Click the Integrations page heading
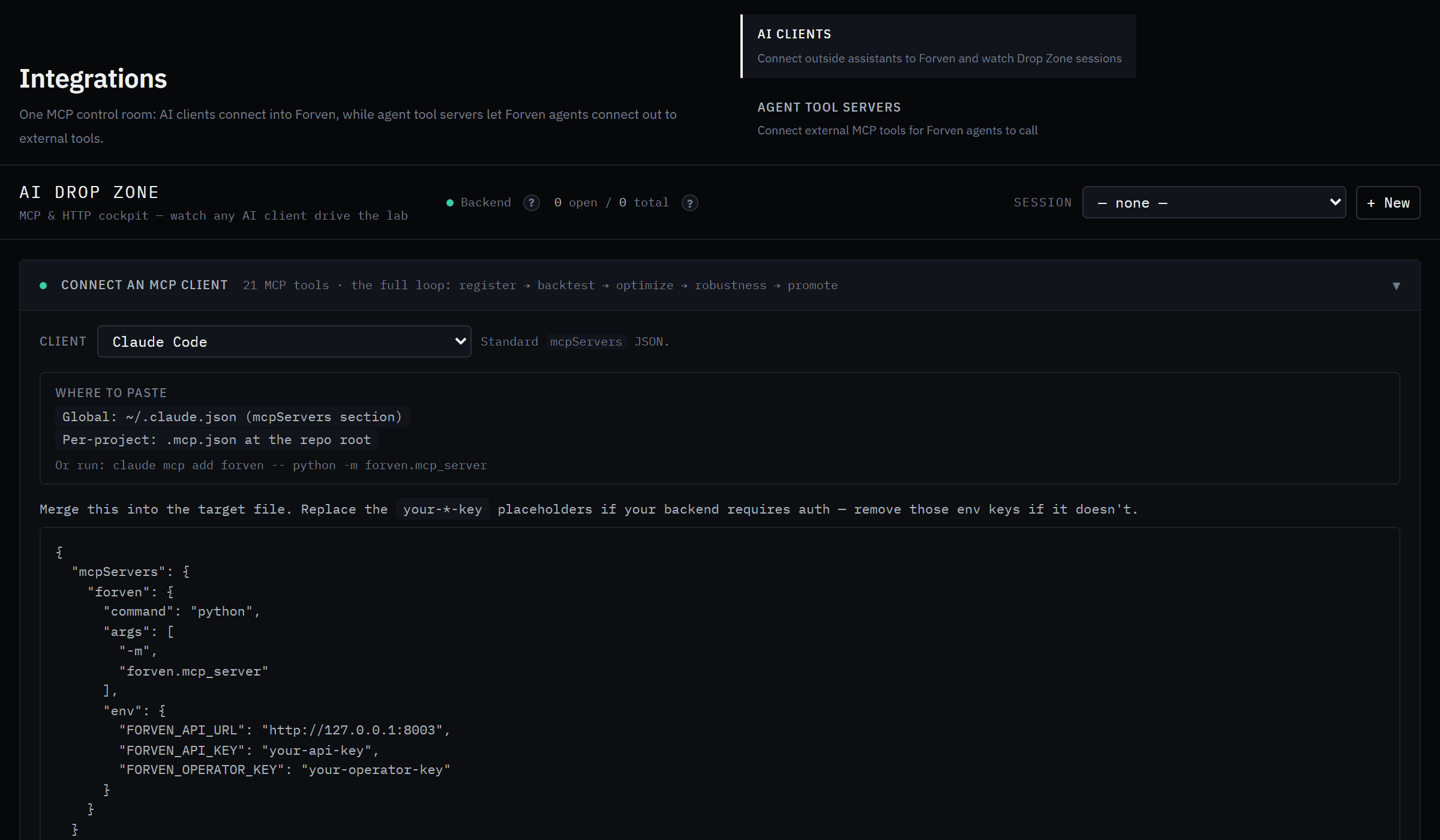 pyautogui.click(x=93, y=79)
